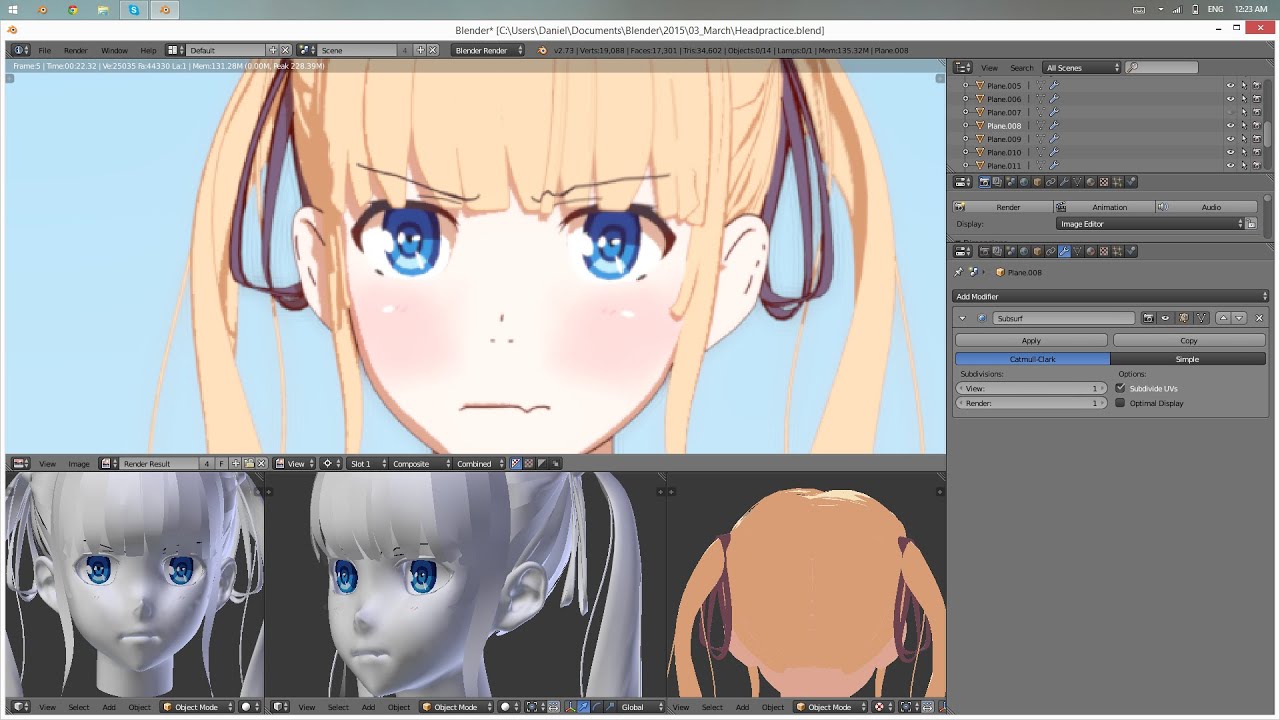Image resolution: width=1280 pixels, height=720 pixels.
Task: Open the Render menu in the info header
Action: [76, 50]
